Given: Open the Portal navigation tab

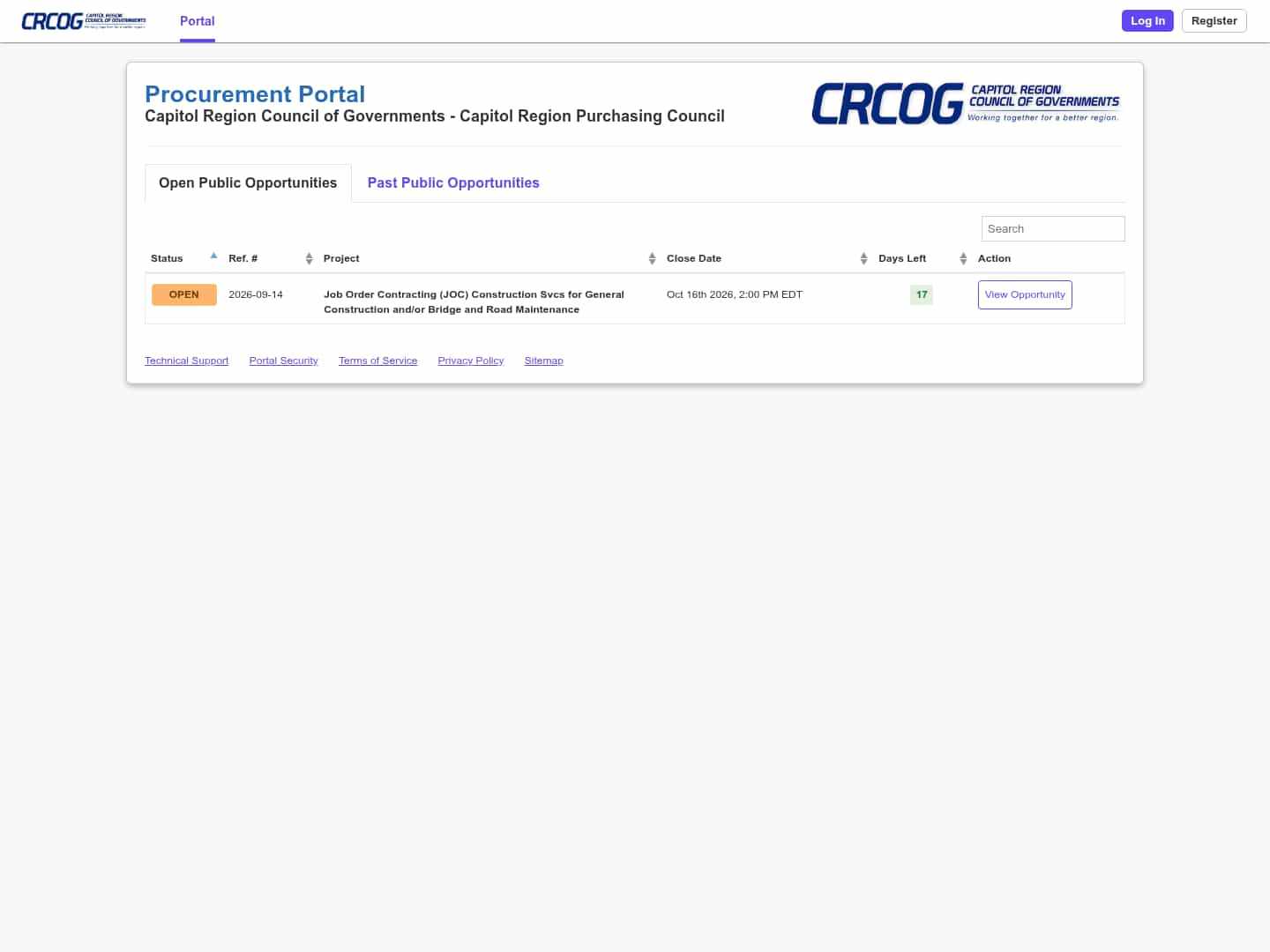Looking at the screenshot, I should click(x=198, y=21).
